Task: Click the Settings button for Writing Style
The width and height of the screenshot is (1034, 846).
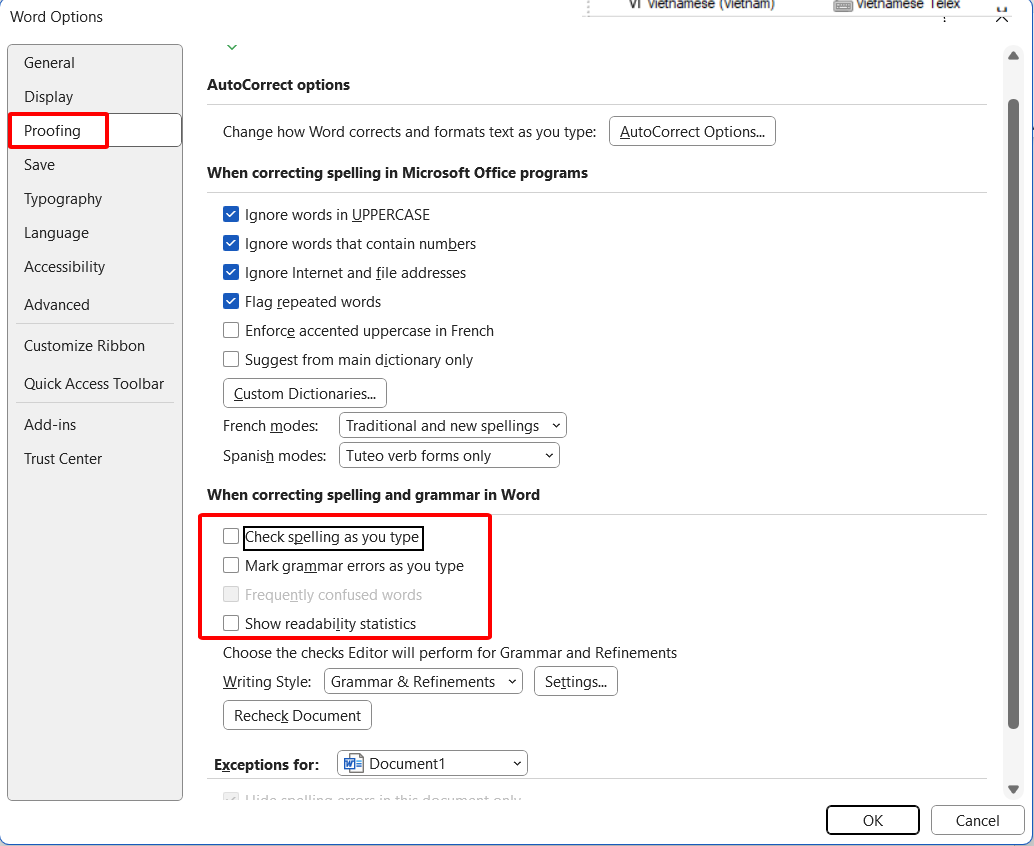Action: pyautogui.click(x=576, y=682)
